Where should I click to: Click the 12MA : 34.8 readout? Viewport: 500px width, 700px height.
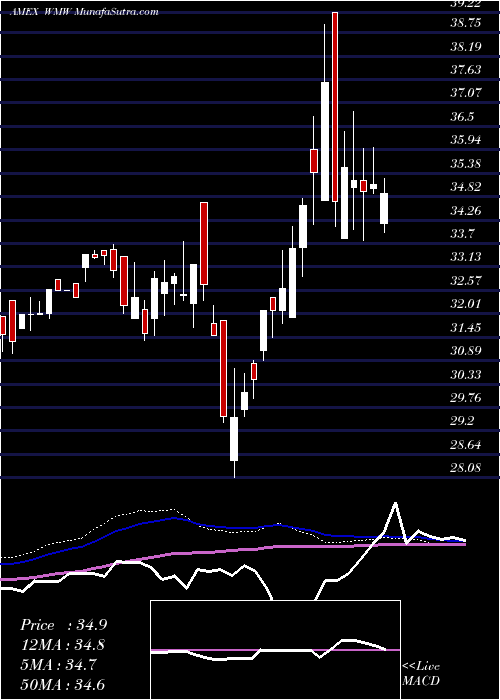tap(63, 645)
